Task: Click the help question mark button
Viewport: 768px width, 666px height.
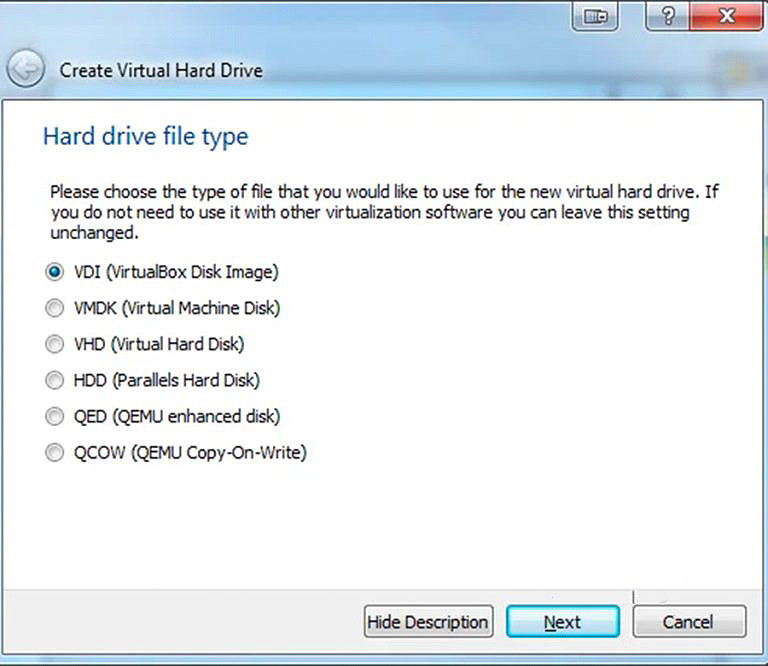Action: (668, 16)
